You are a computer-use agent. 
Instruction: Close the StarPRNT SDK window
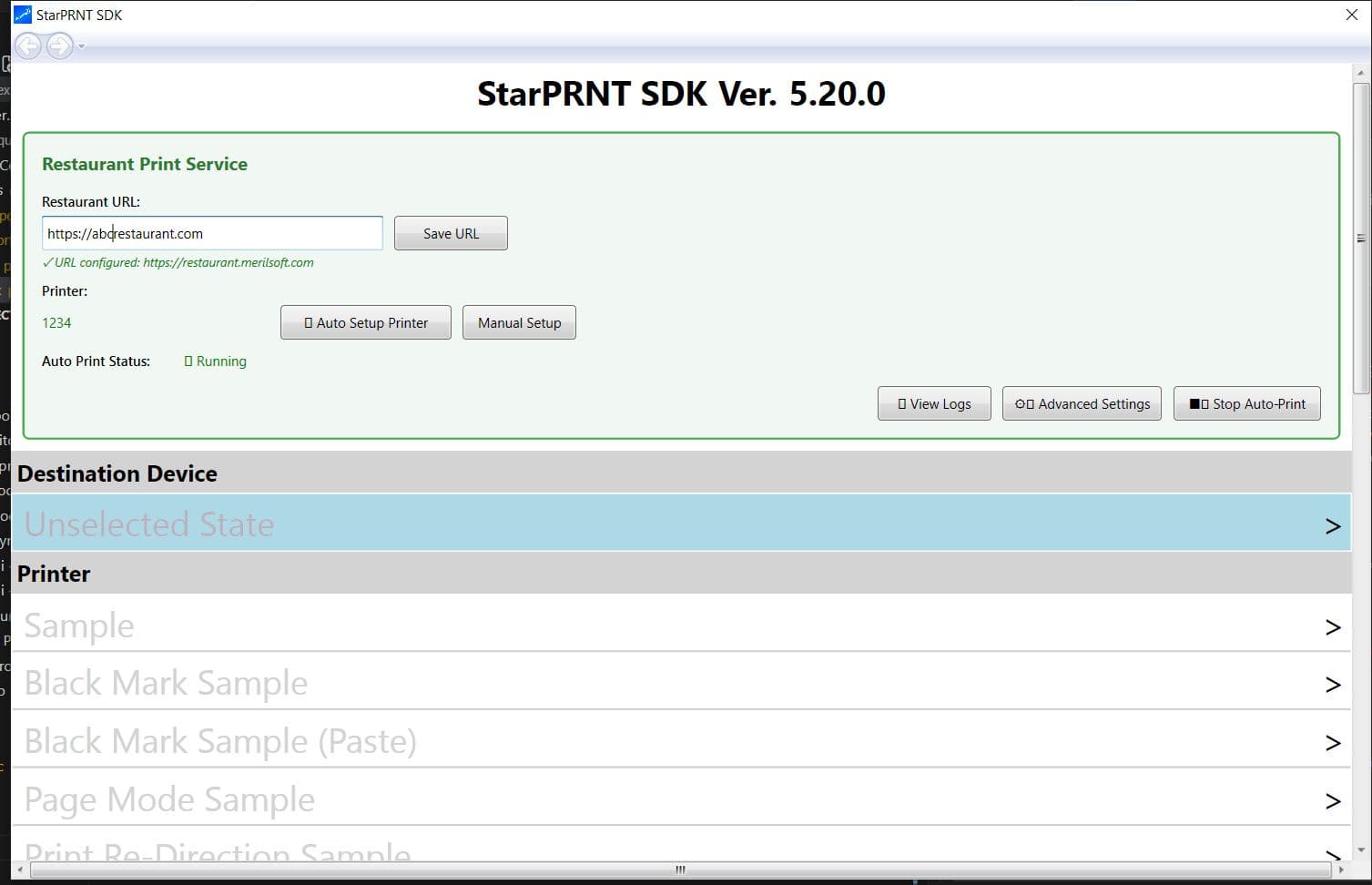(x=1352, y=15)
